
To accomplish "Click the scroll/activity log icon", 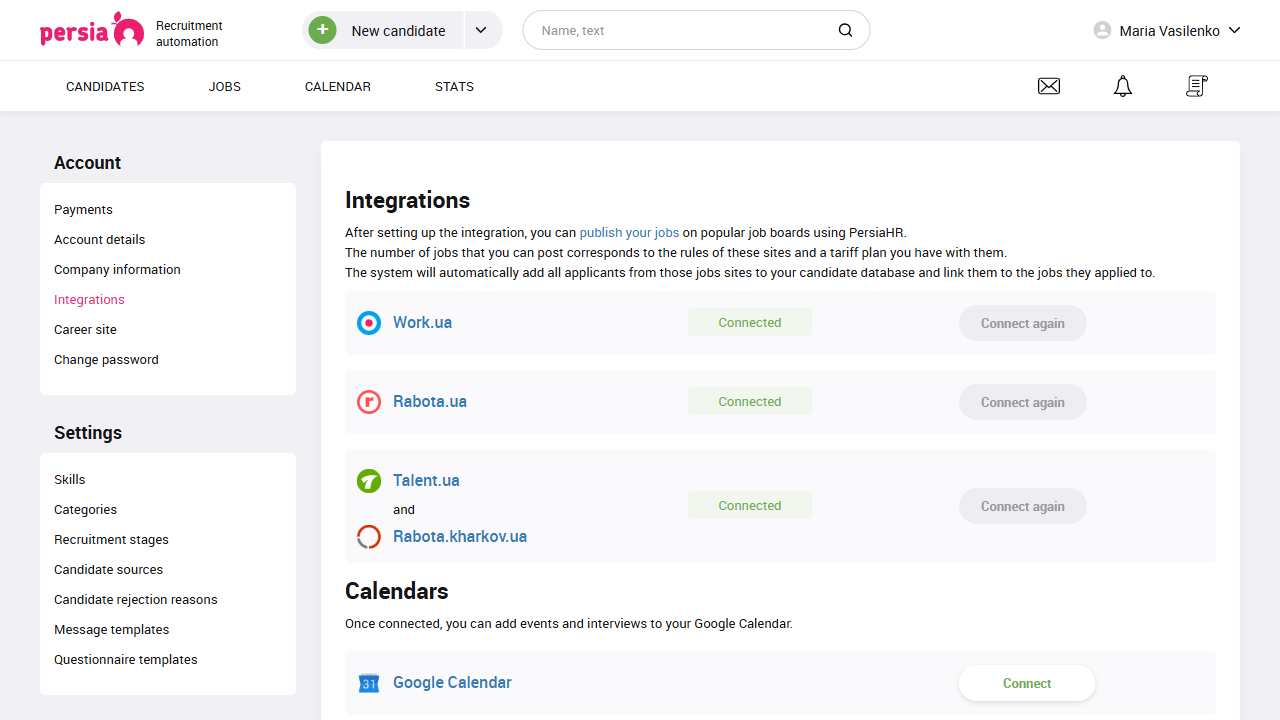I will 1196,86.
